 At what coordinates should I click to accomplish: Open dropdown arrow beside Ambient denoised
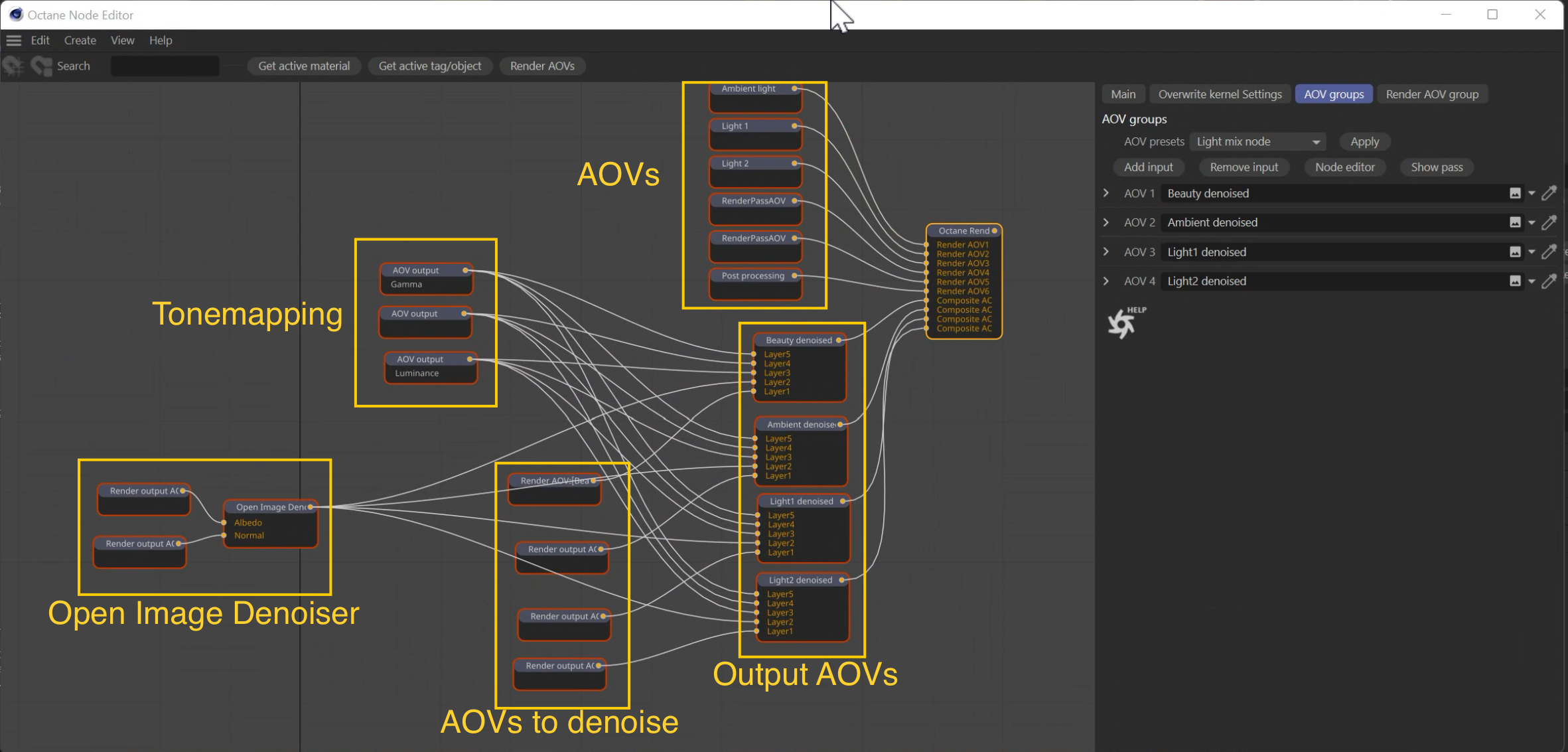1532,223
